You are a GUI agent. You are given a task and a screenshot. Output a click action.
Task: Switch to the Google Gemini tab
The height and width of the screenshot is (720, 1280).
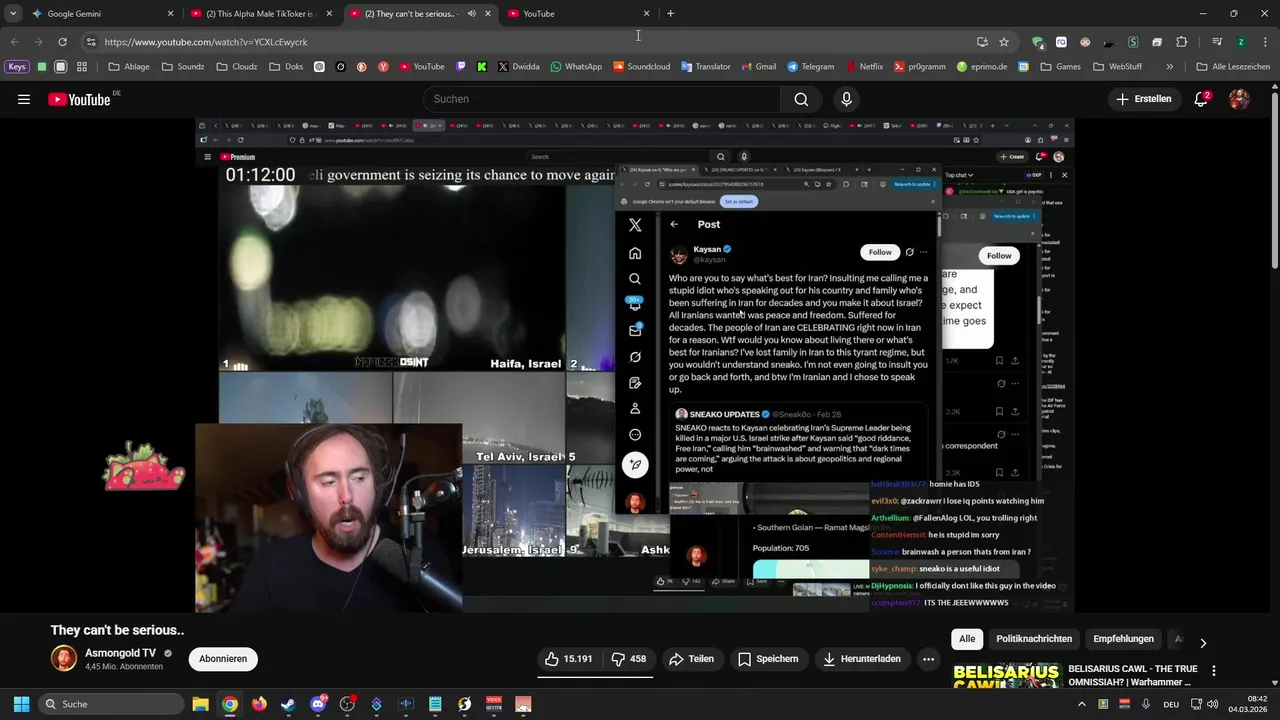tap(100, 14)
